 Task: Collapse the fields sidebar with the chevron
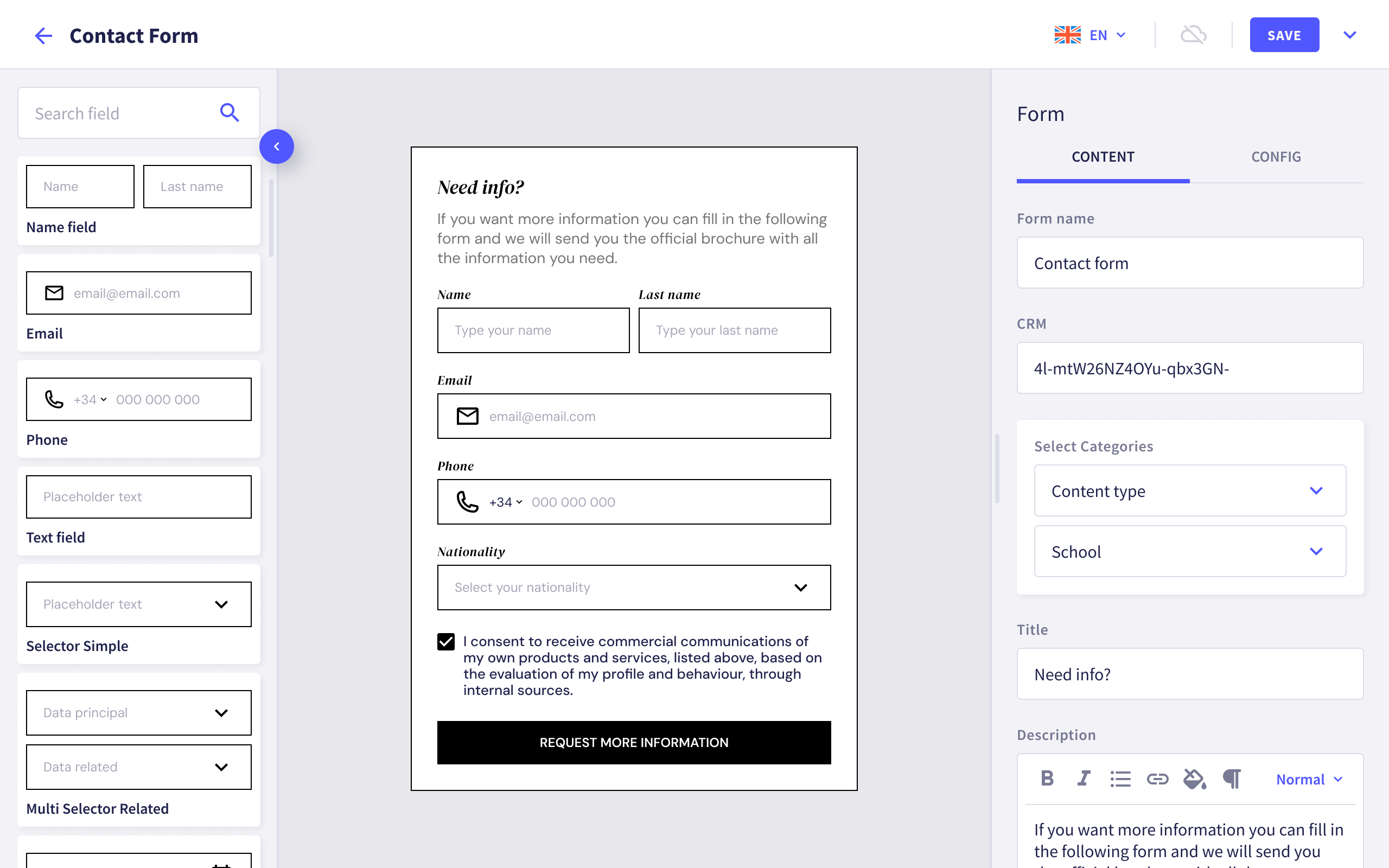(277, 146)
